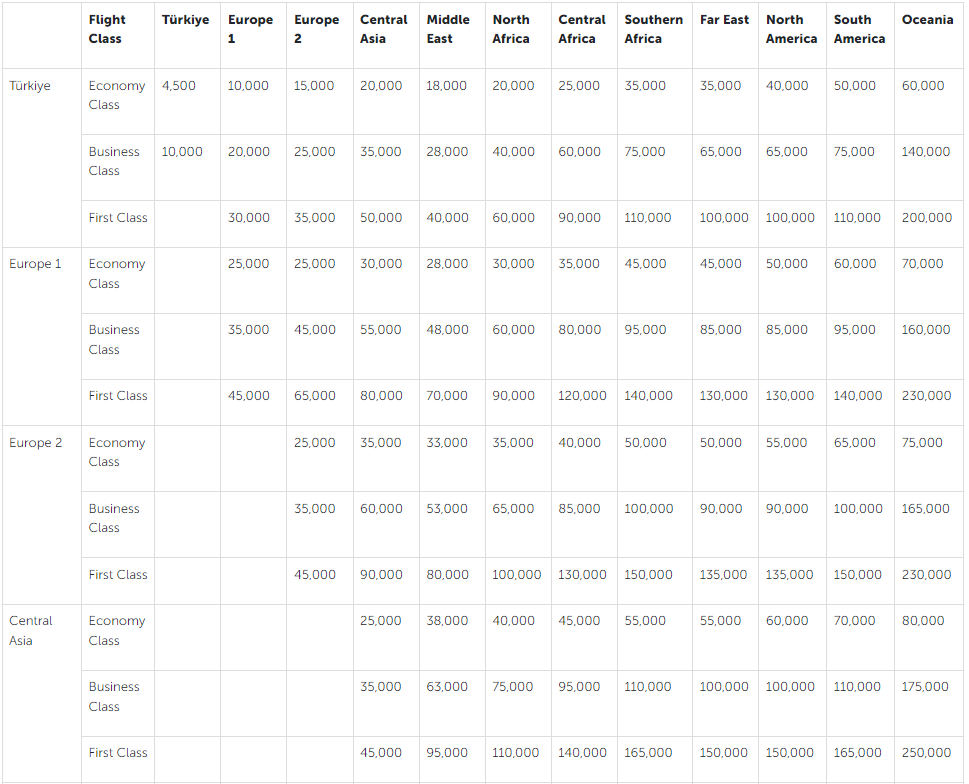Select the Türkiye row label in first column
Image resolution: width=969 pixels, height=784 pixels.
tap(30, 86)
